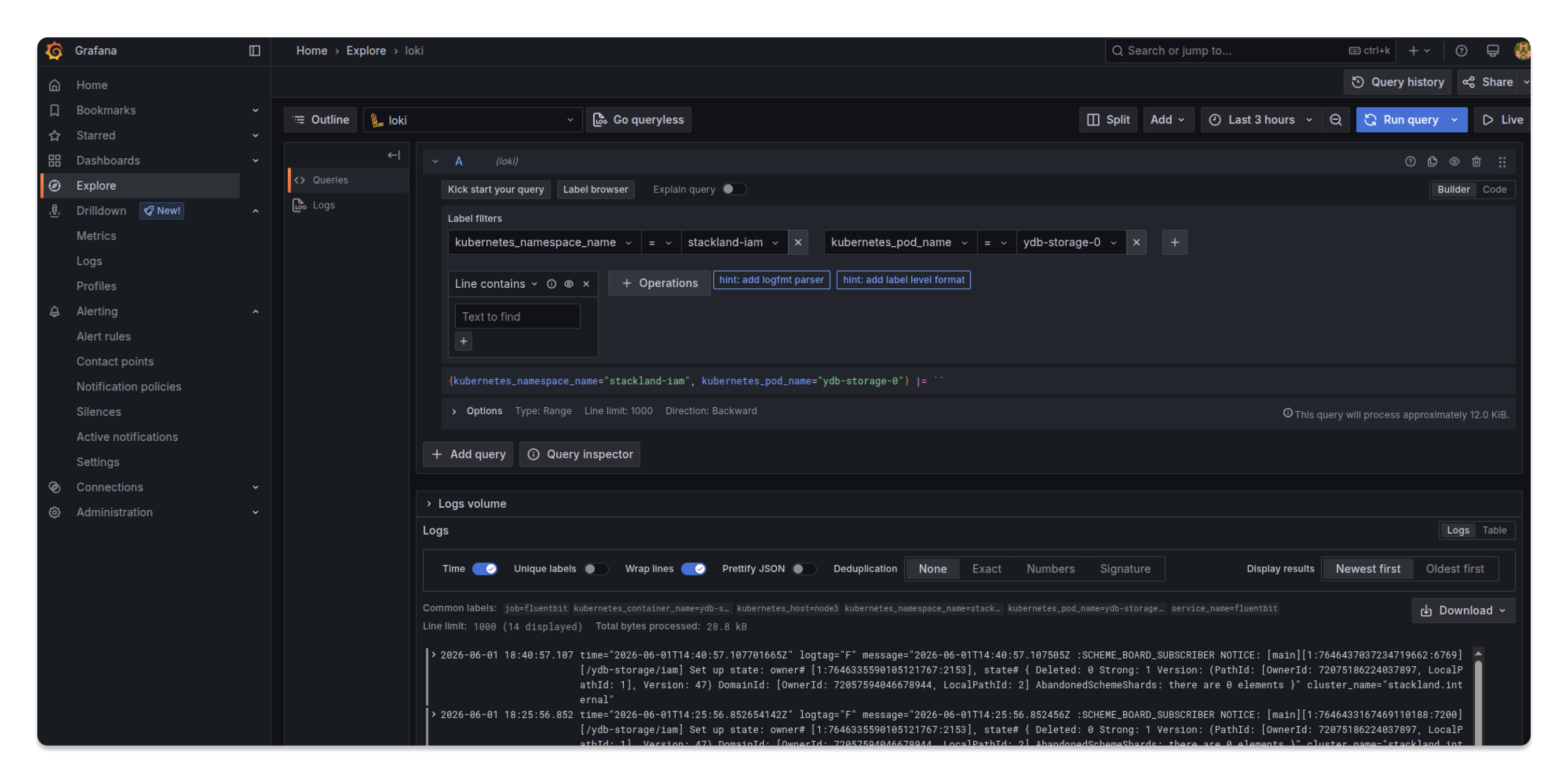Remove the ydb-storage-0 label filter
This screenshot has height=783, width=1568.
(x=1136, y=242)
